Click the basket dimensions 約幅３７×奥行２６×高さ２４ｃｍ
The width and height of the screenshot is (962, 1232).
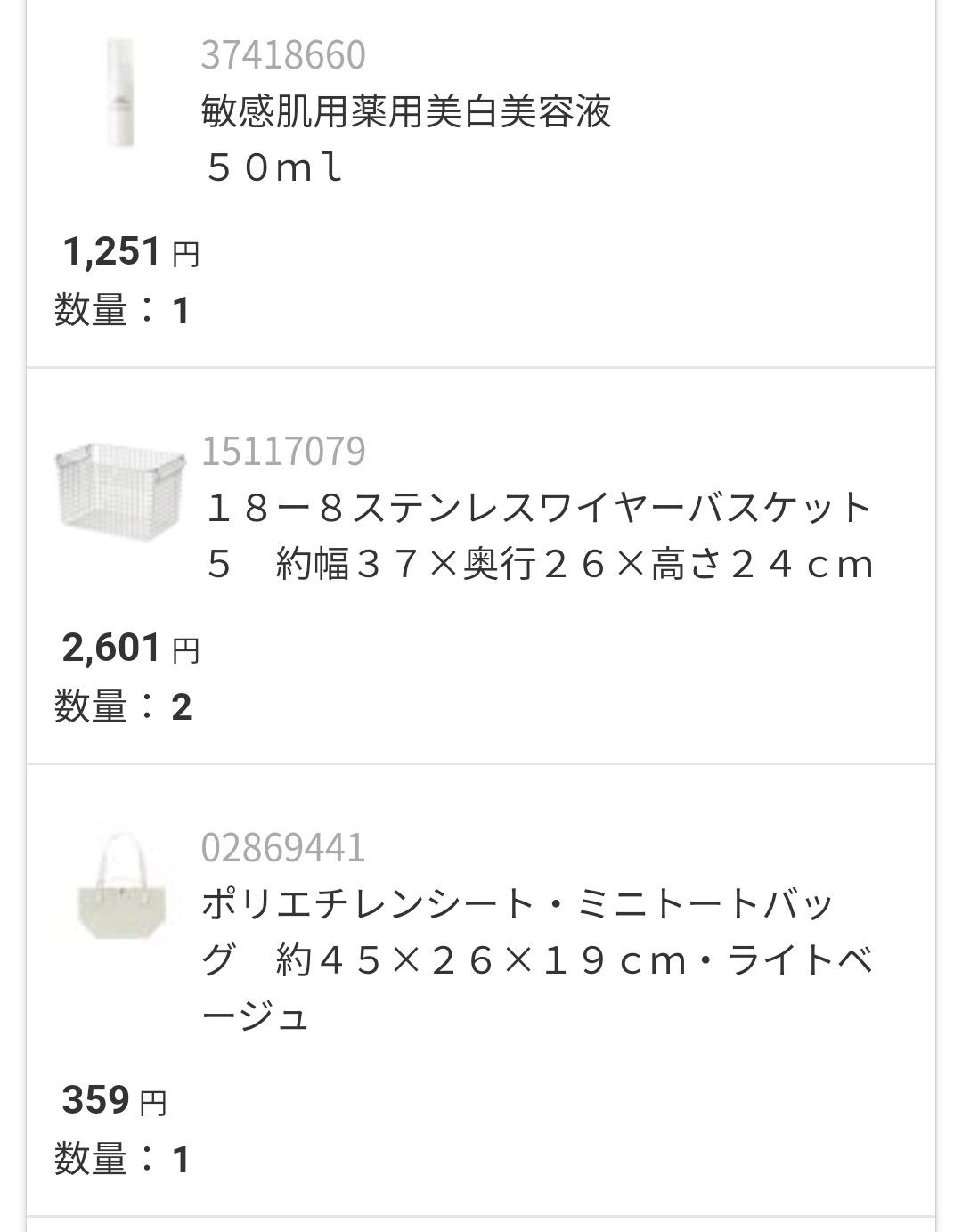point(575,565)
